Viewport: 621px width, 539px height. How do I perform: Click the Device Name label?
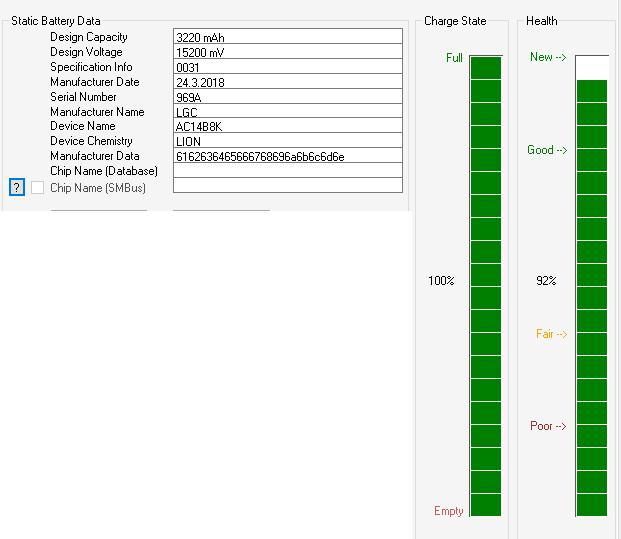tap(83, 126)
